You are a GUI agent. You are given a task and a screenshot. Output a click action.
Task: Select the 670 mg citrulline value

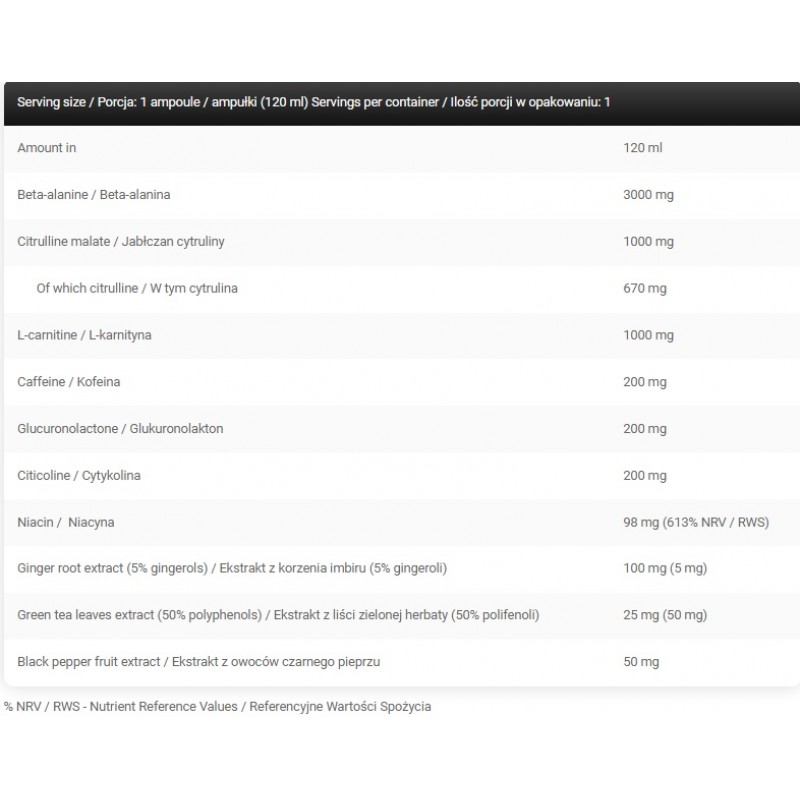click(x=645, y=288)
